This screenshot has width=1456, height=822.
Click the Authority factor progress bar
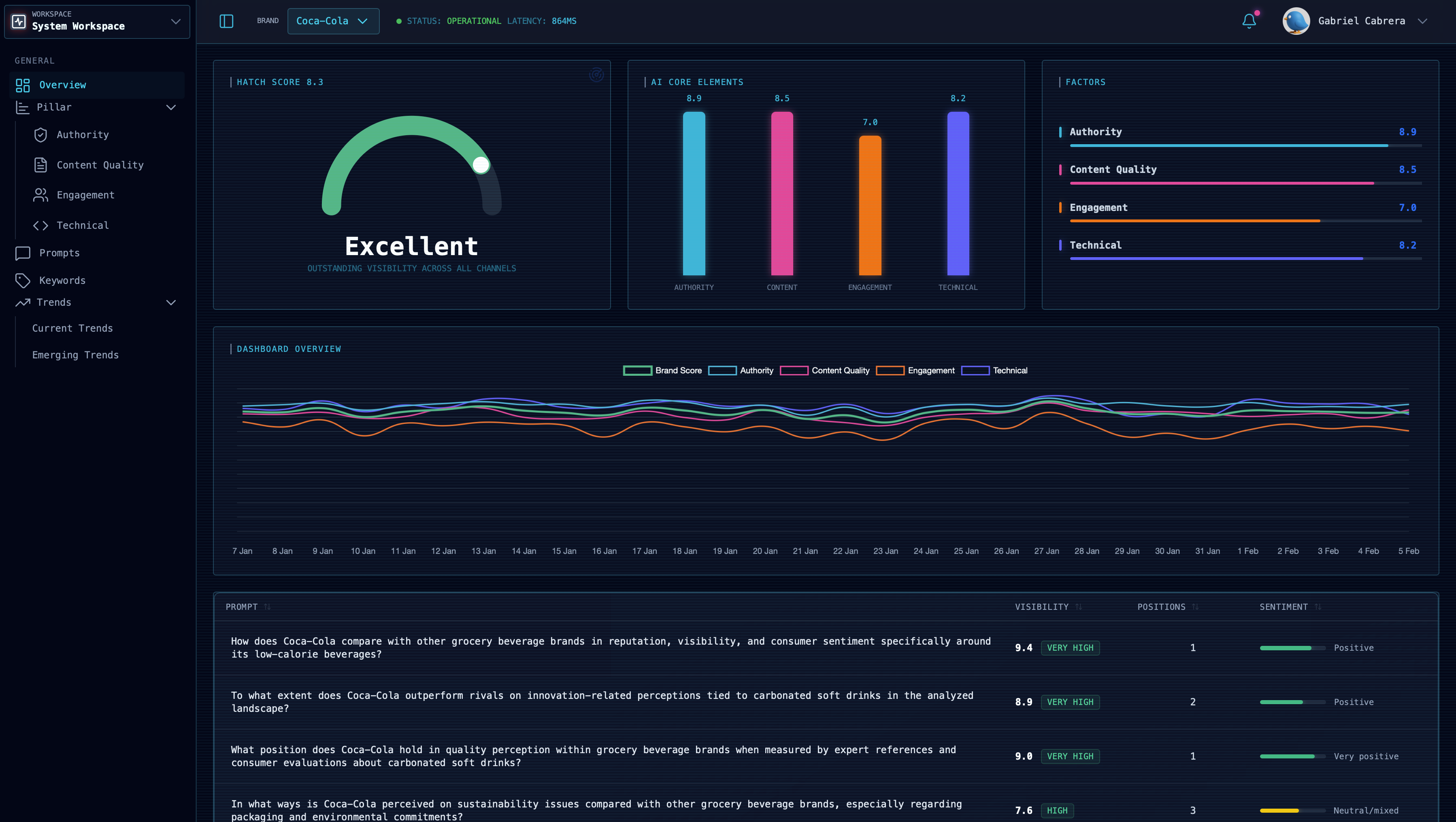(x=1246, y=146)
